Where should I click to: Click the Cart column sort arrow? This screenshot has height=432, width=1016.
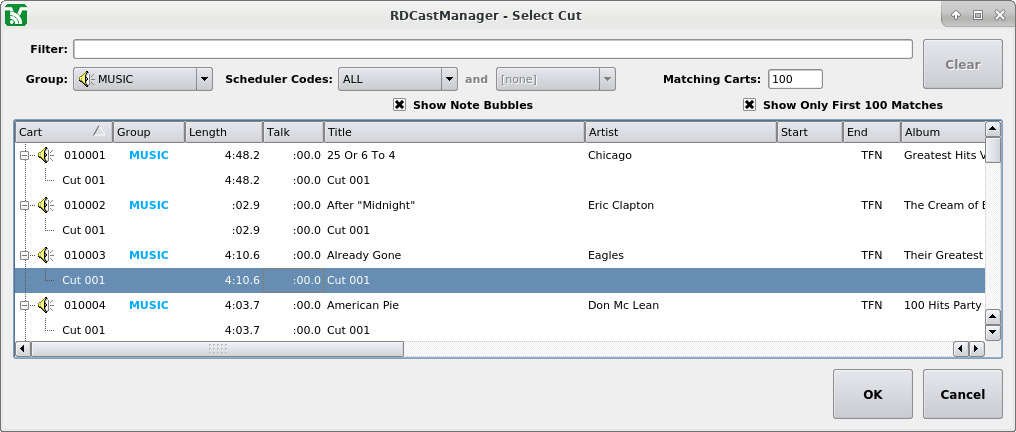pyautogui.click(x=98, y=131)
